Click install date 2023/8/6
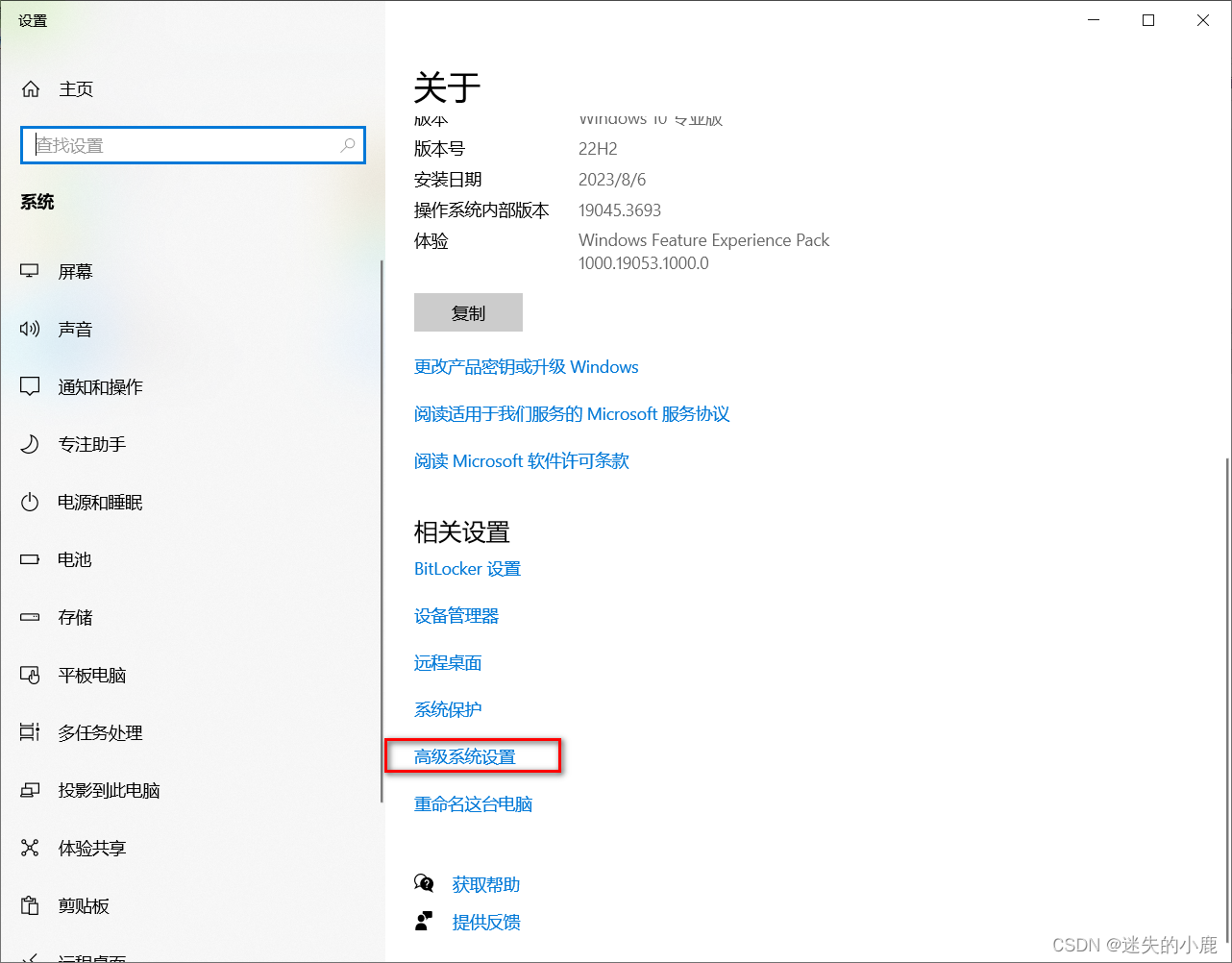The image size is (1232, 963). [x=614, y=180]
